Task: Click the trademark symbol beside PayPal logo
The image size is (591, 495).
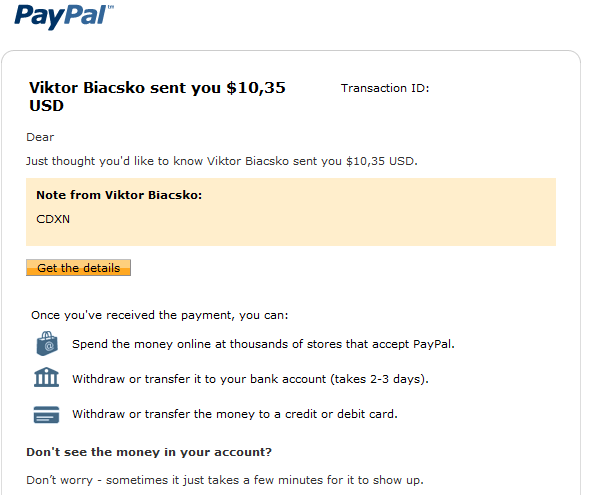Action: [x=111, y=7]
